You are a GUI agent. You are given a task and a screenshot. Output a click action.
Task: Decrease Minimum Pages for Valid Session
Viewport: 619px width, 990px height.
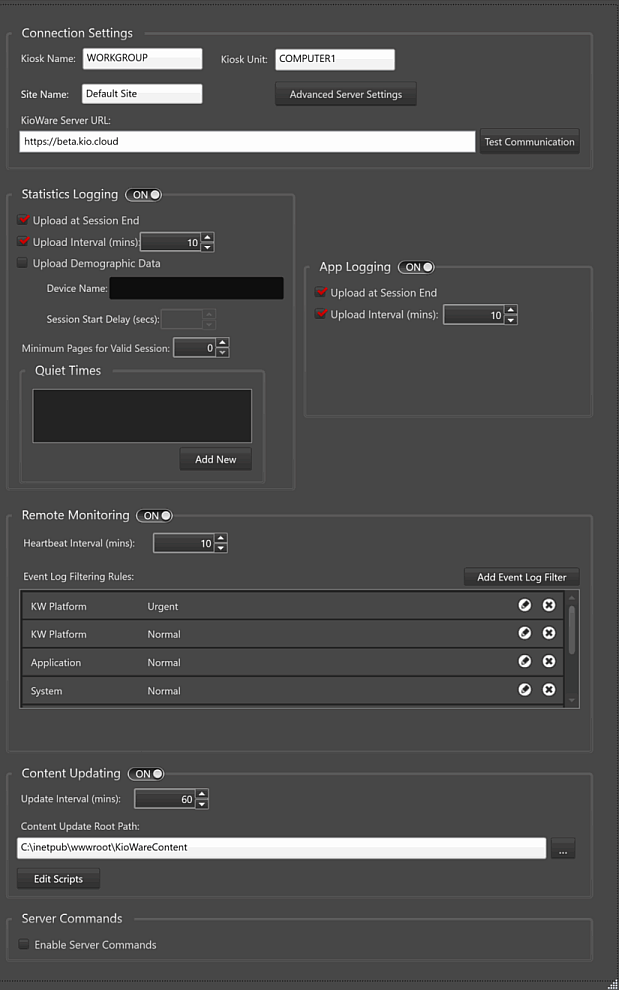(x=223, y=352)
